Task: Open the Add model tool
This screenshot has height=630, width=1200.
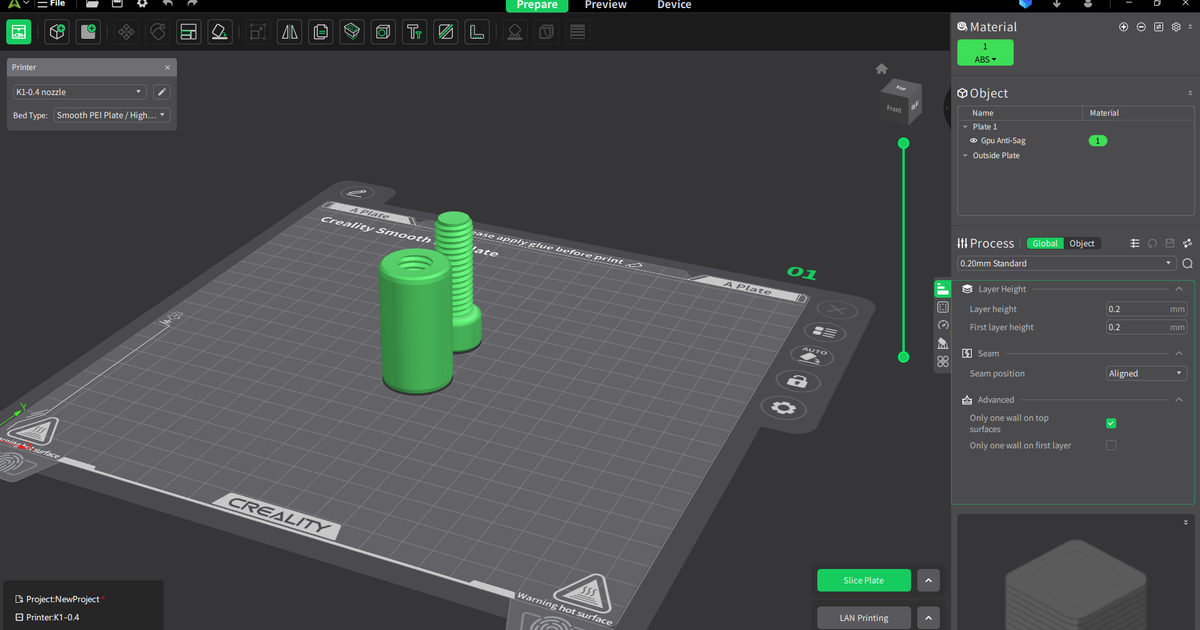Action: click(56, 31)
